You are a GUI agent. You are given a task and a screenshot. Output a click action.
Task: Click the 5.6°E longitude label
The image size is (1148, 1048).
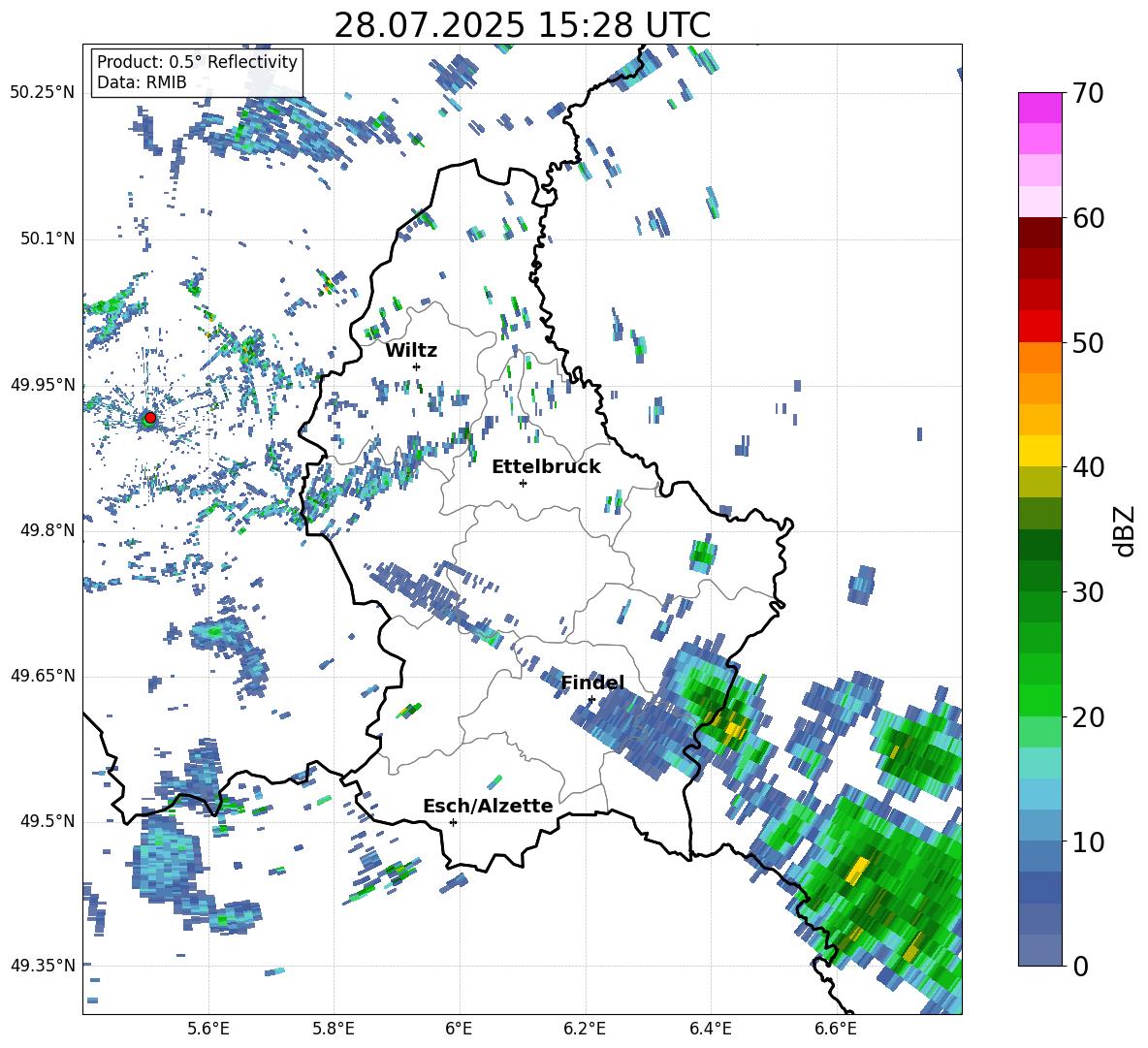click(x=207, y=1029)
